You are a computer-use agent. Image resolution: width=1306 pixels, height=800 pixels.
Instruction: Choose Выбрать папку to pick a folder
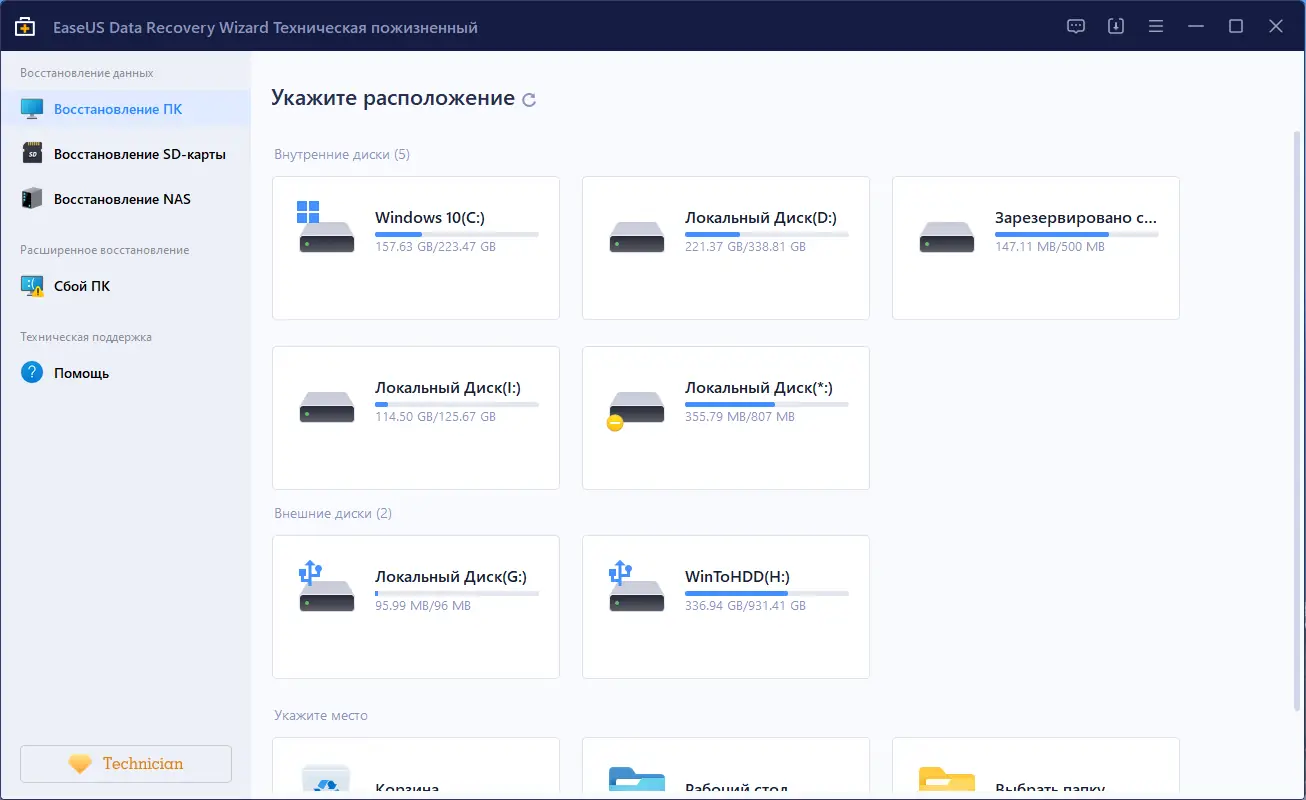pyautogui.click(x=1035, y=775)
